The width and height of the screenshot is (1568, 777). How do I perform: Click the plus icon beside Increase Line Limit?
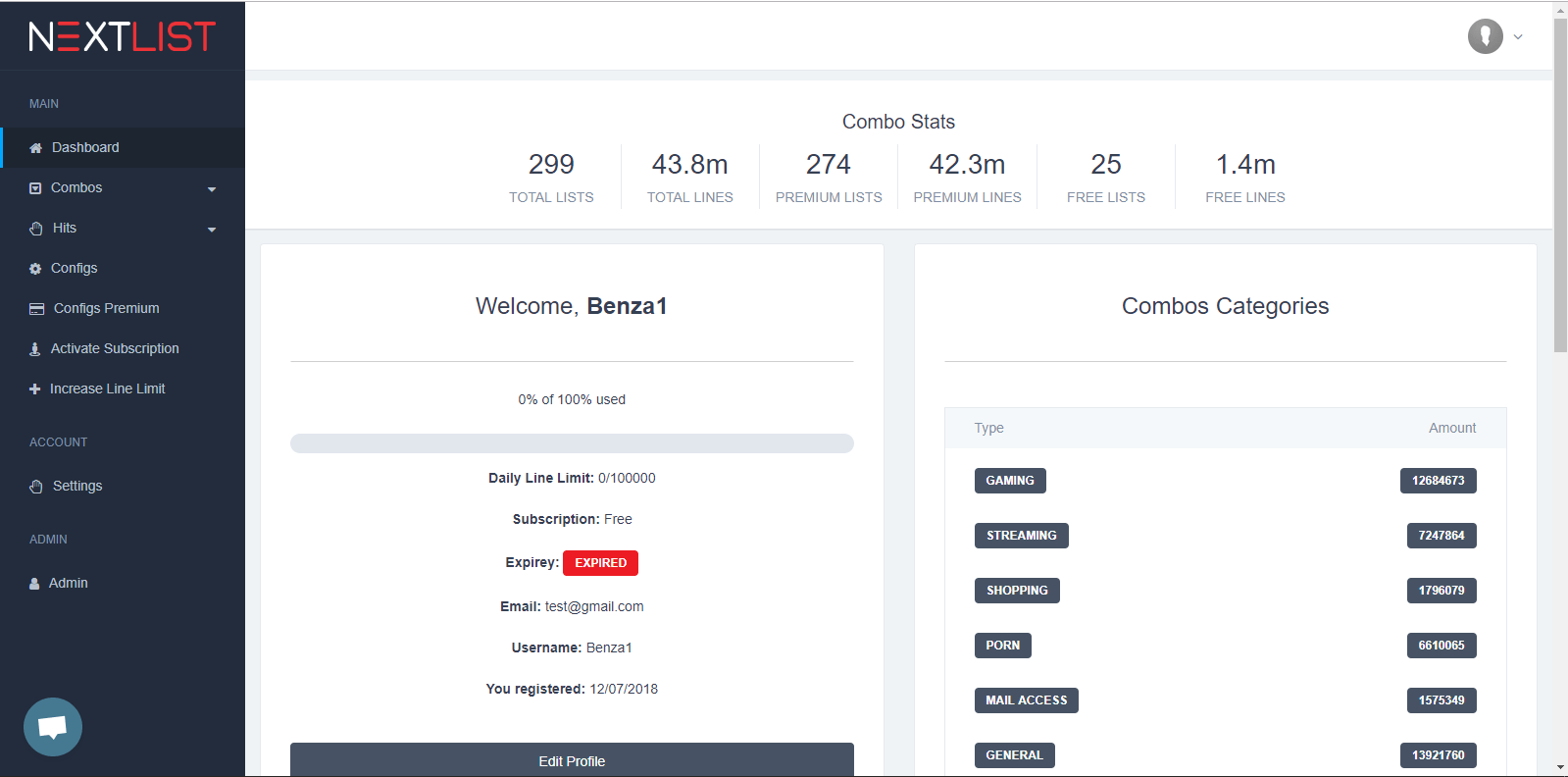(35, 389)
